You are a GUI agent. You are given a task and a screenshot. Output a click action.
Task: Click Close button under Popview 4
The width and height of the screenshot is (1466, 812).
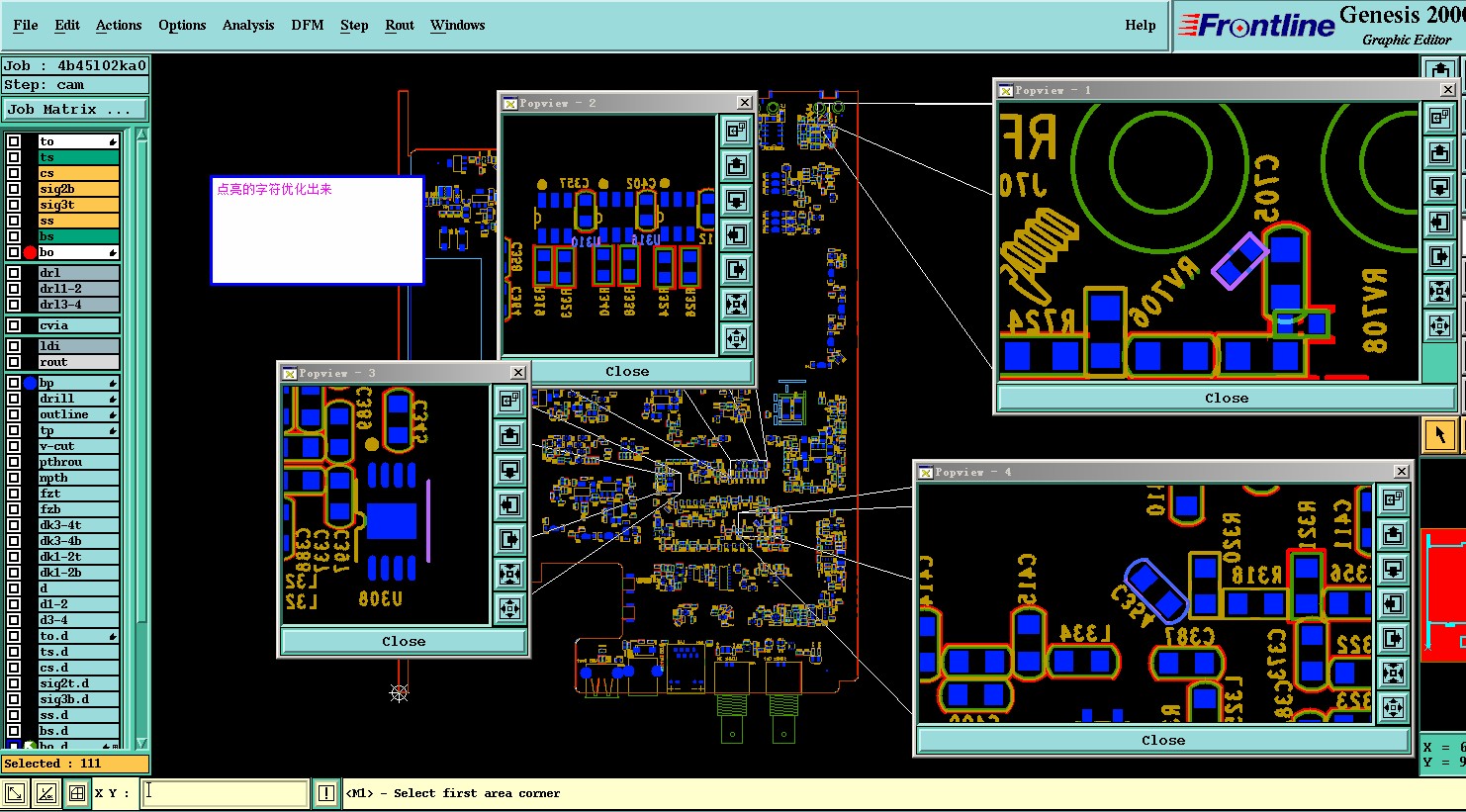click(1163, 740)
